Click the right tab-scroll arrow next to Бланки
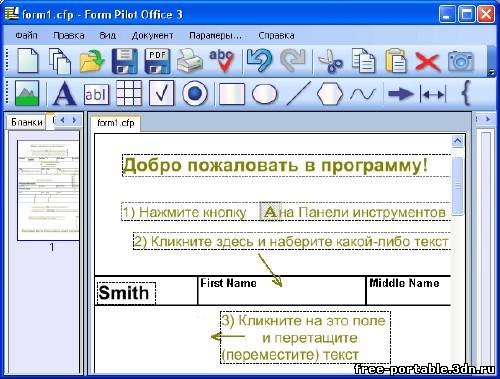This screenshot has width=500, height=379. point(74,120)
